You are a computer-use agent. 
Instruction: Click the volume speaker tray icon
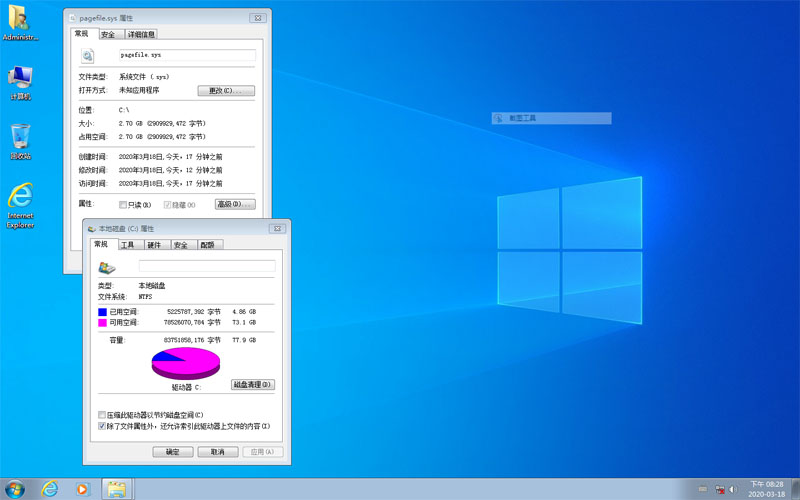733,489
